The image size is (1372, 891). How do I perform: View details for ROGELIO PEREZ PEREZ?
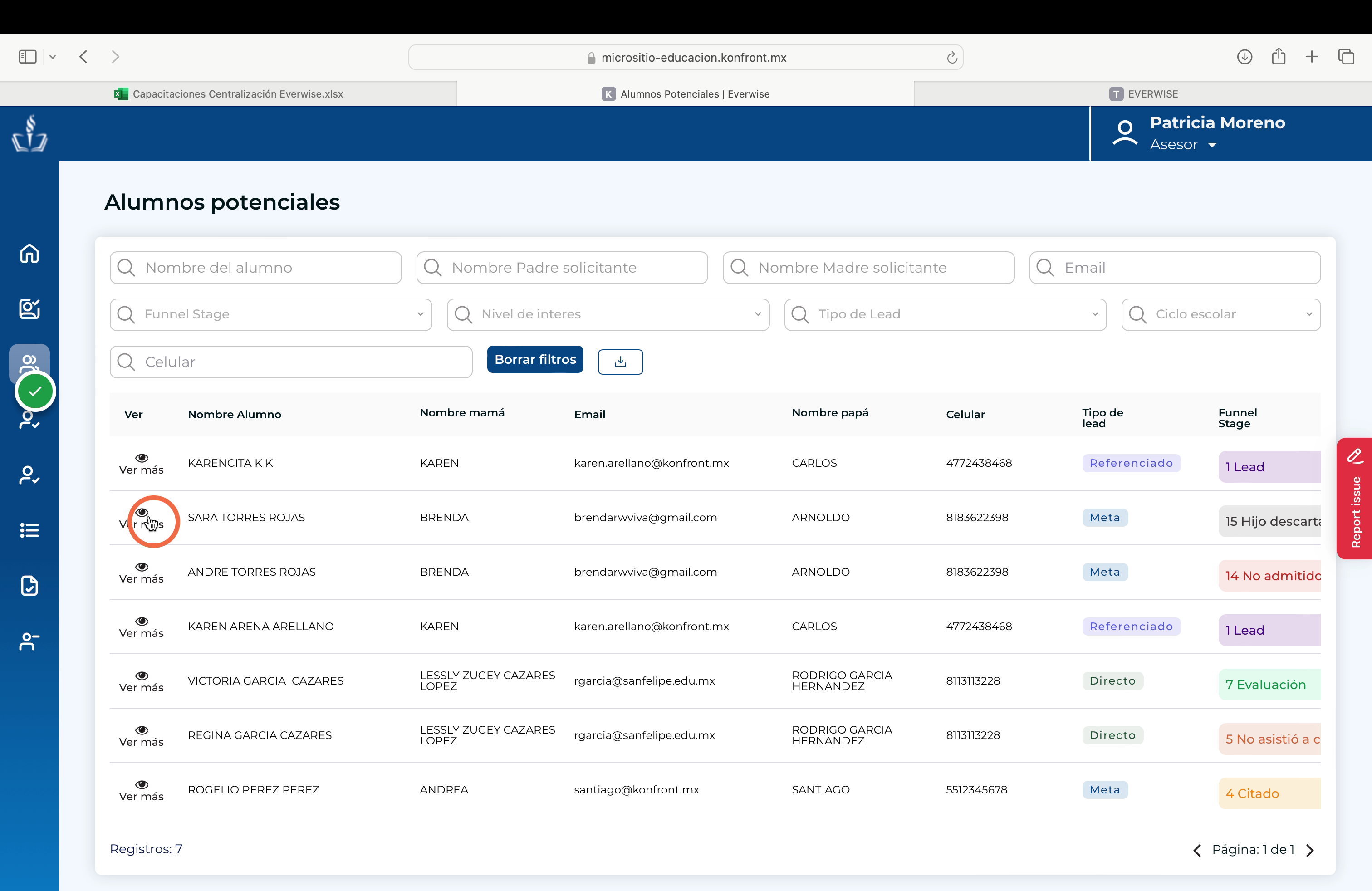[141, 791]
